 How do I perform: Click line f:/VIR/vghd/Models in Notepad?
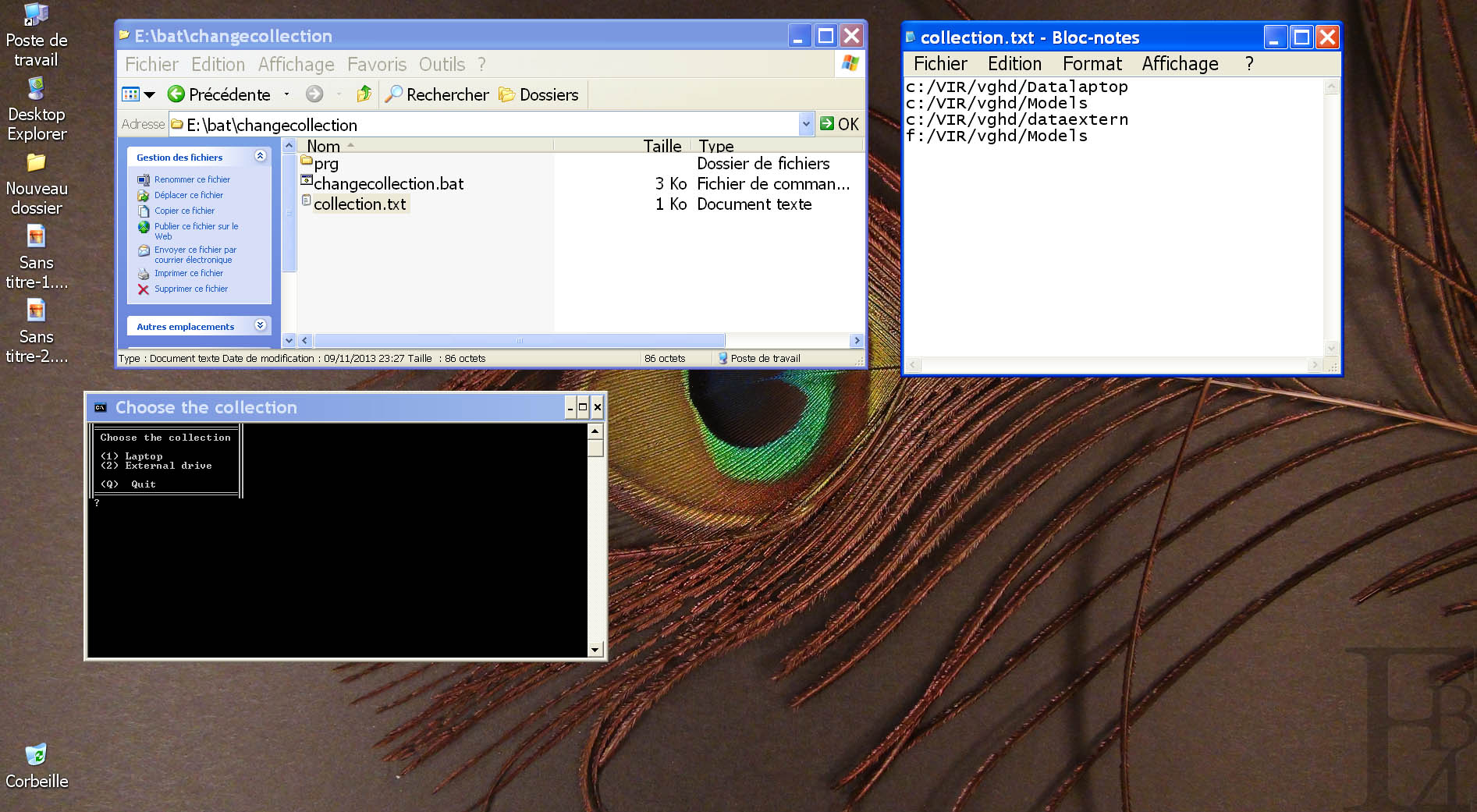pyautogui.click(x=996, y=136)
